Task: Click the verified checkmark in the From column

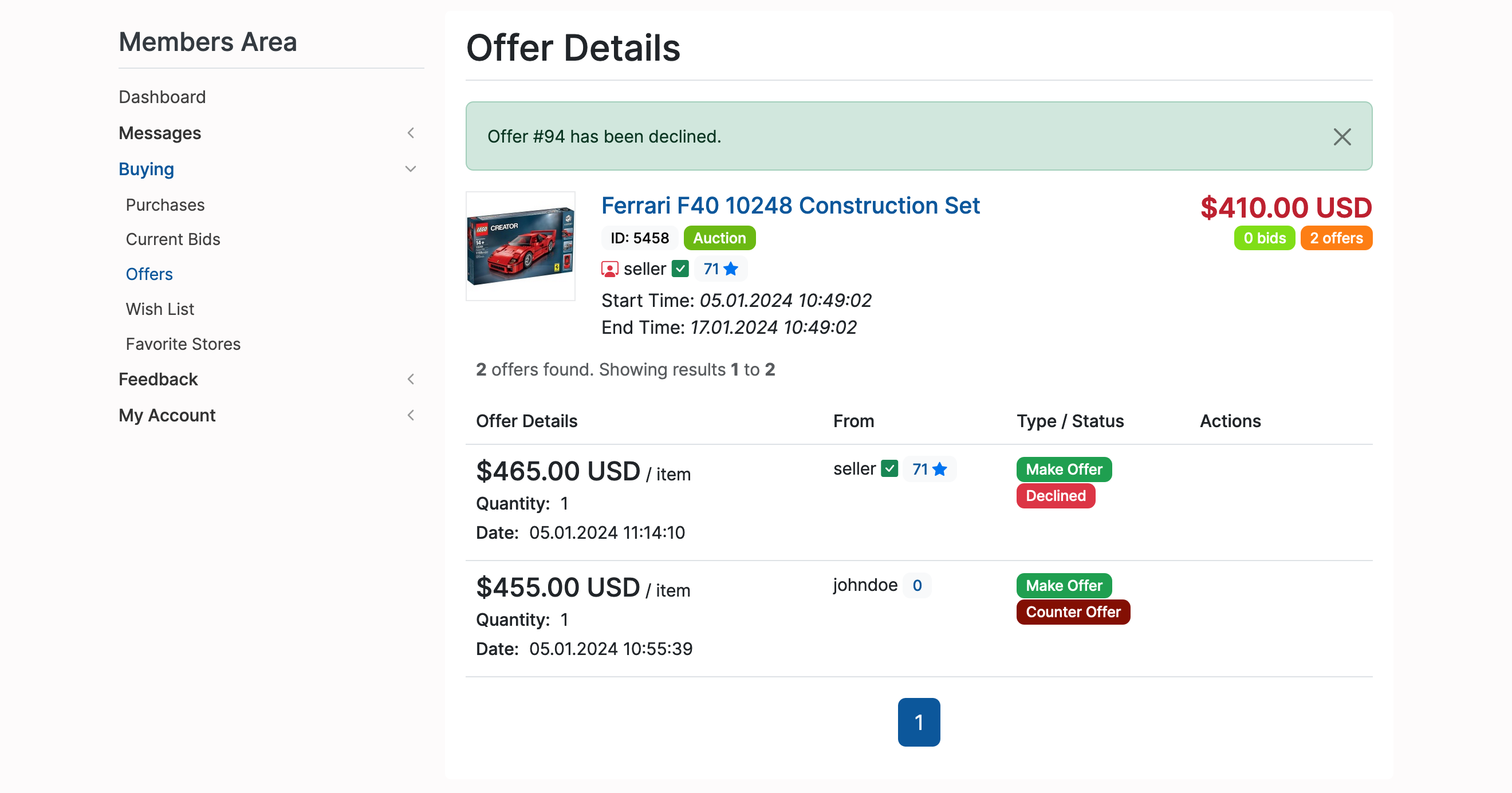Action: [x=889, y=469]
